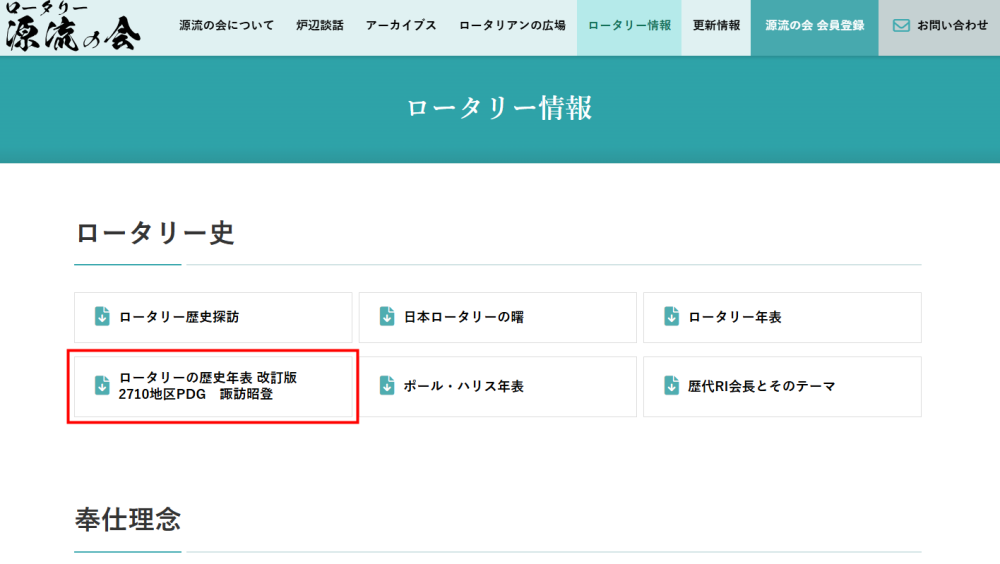Click download icon beside 日本ロータリーの曙
The image size is (1000, 564).
tap(386, 316)
